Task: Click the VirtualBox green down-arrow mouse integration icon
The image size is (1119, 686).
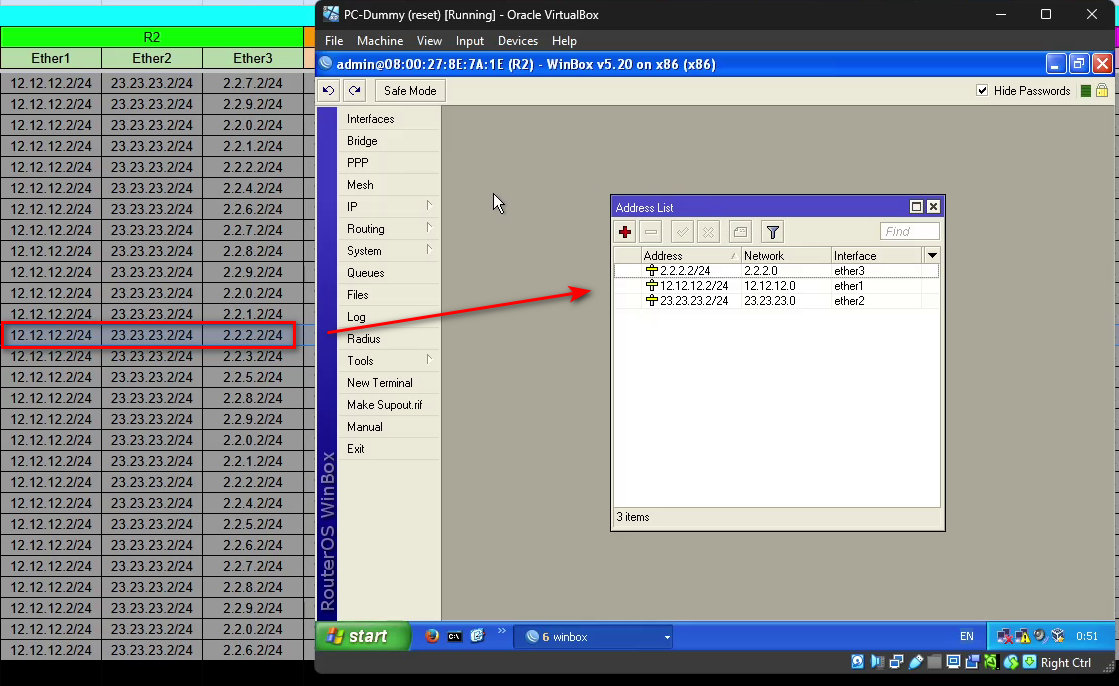Action: (1029, 662)
